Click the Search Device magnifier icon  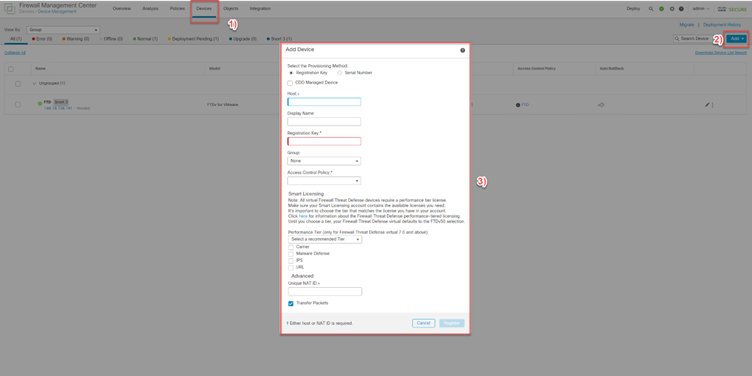coord(677,38)
